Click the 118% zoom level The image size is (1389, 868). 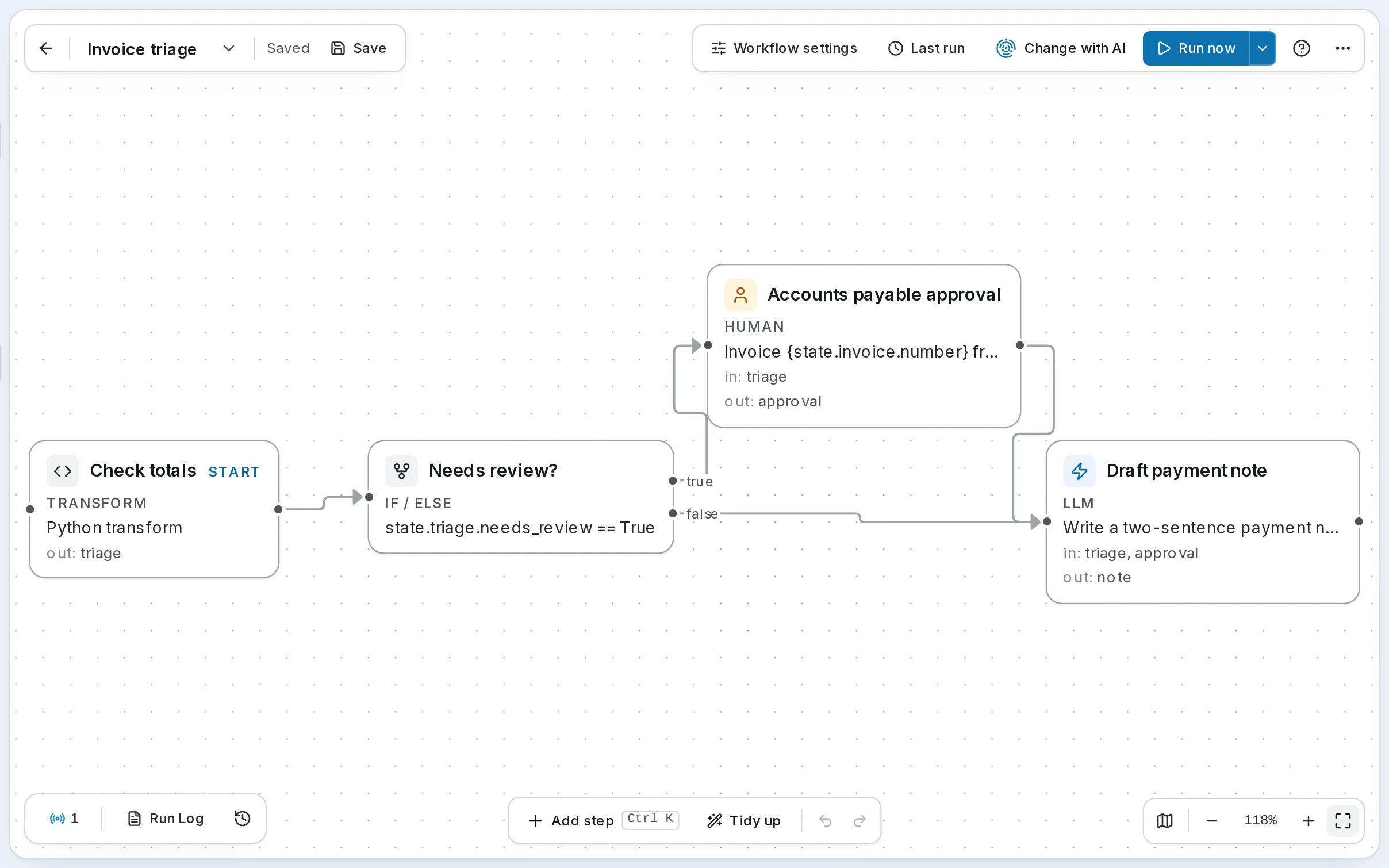(x=1260, y=820)
